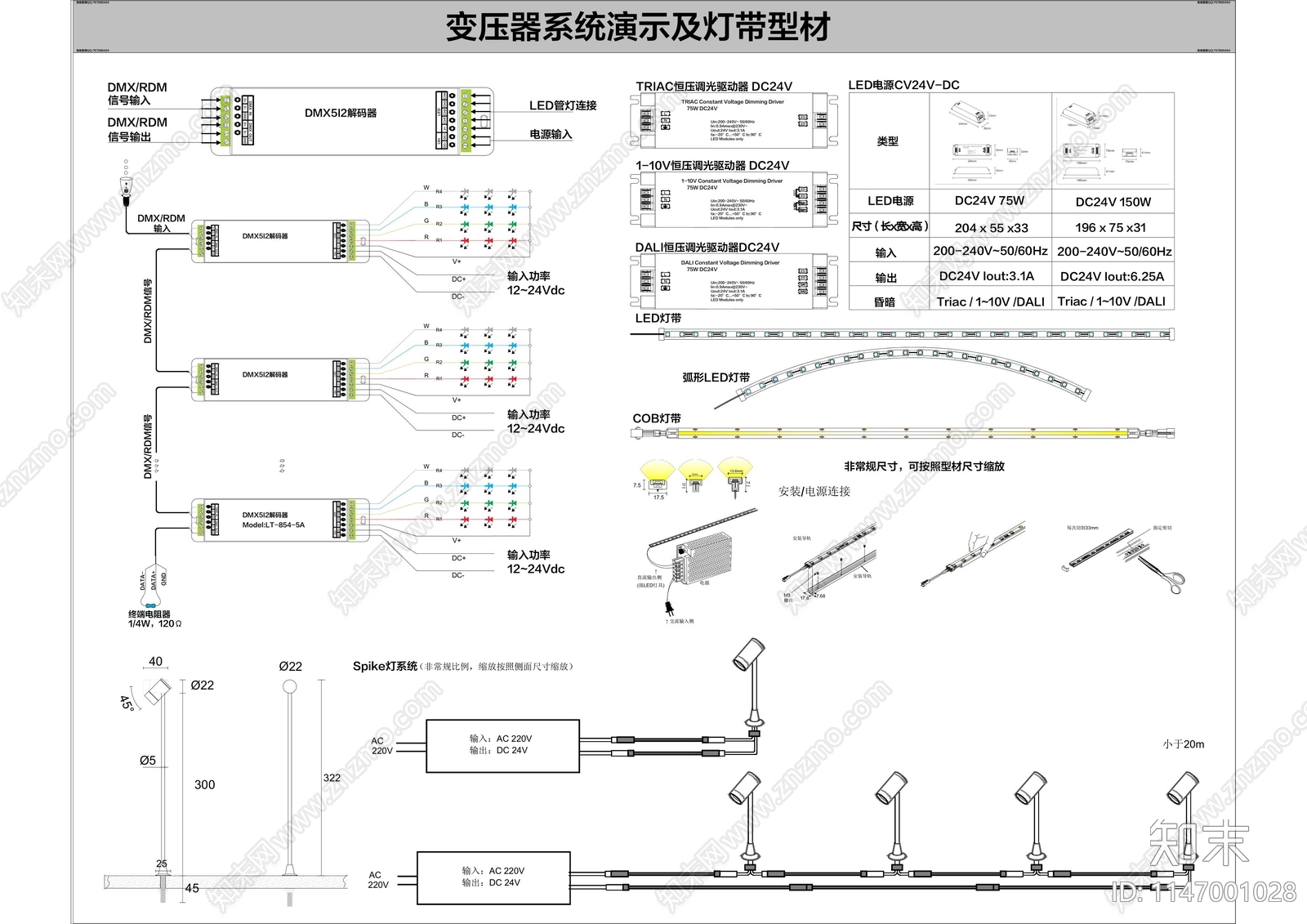Click the title 变压器系统演示及灯带型材
1307x924 pixels.
[638, 27]
